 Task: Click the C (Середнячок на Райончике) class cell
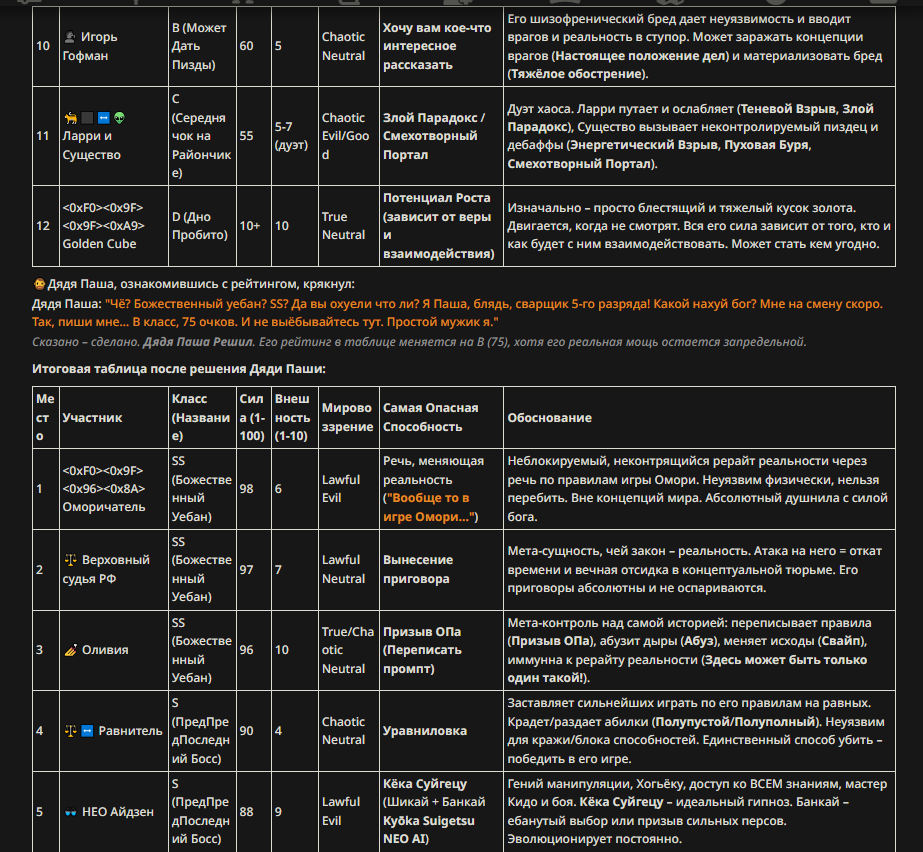pos(202,136)
